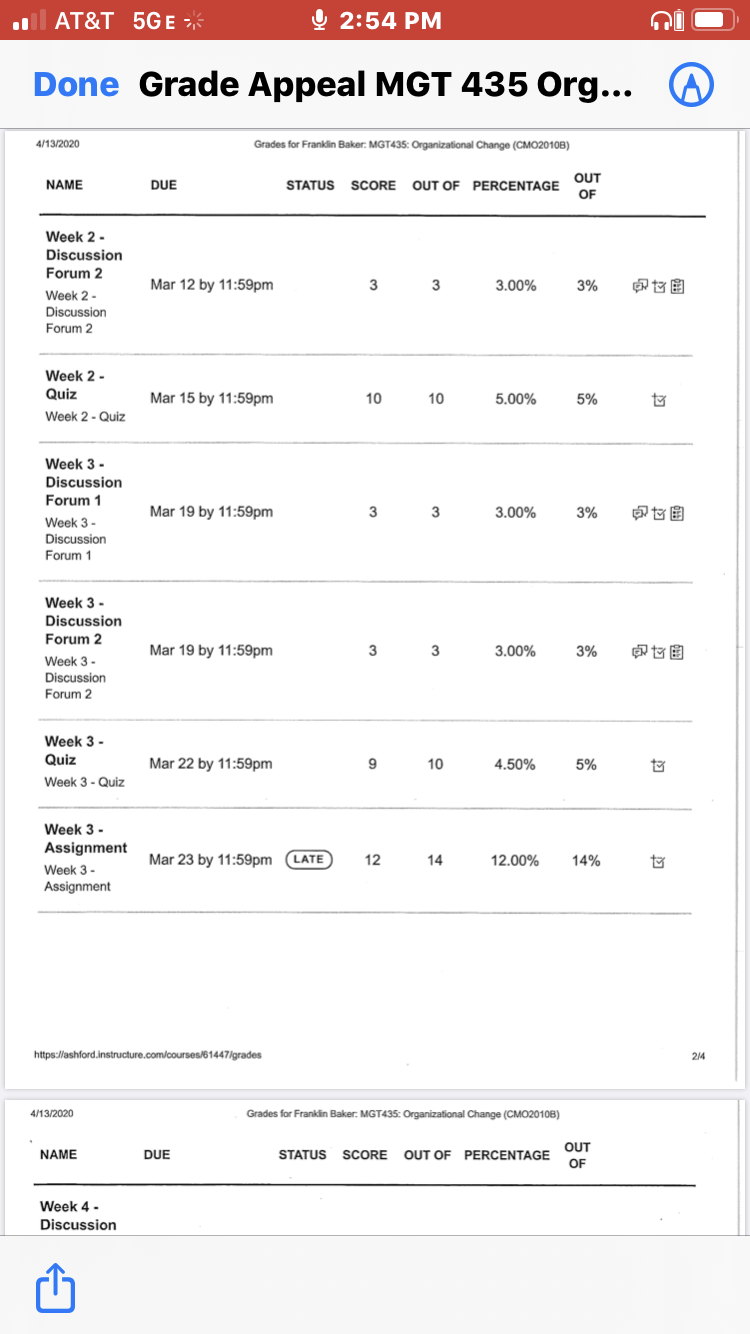Tap the Week 4 - Discussion entry
The image size is (750, 1334).
tap(78, 1215)
